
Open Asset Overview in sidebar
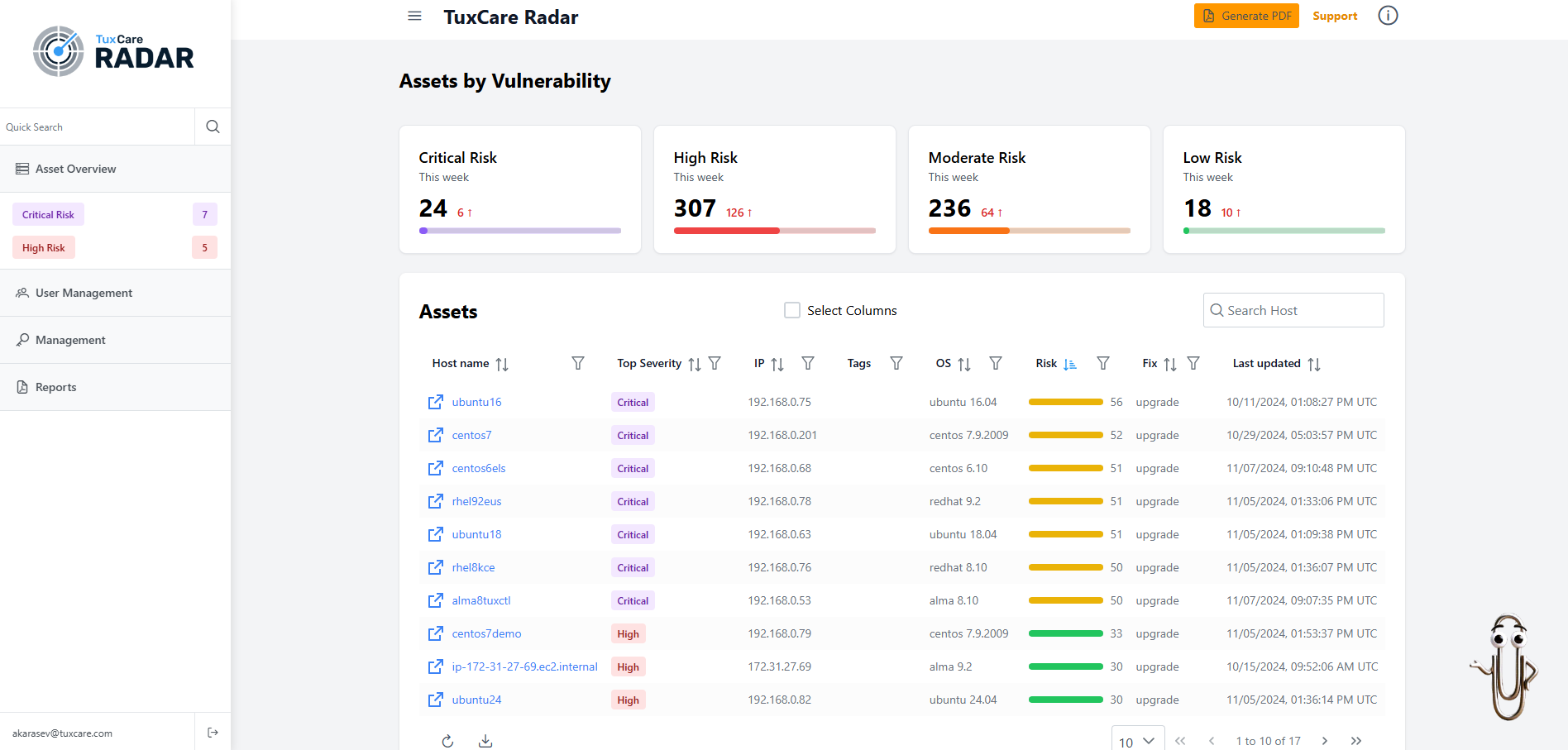(x=75, y=169)
